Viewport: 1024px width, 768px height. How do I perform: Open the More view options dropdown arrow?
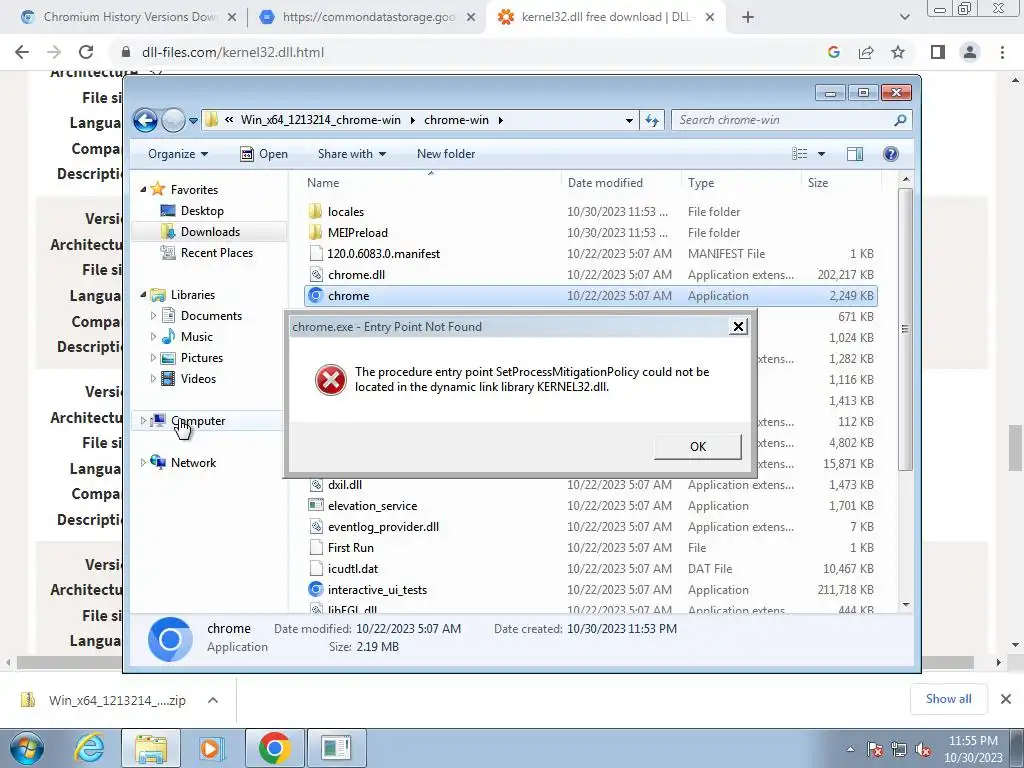click(822, 154)
